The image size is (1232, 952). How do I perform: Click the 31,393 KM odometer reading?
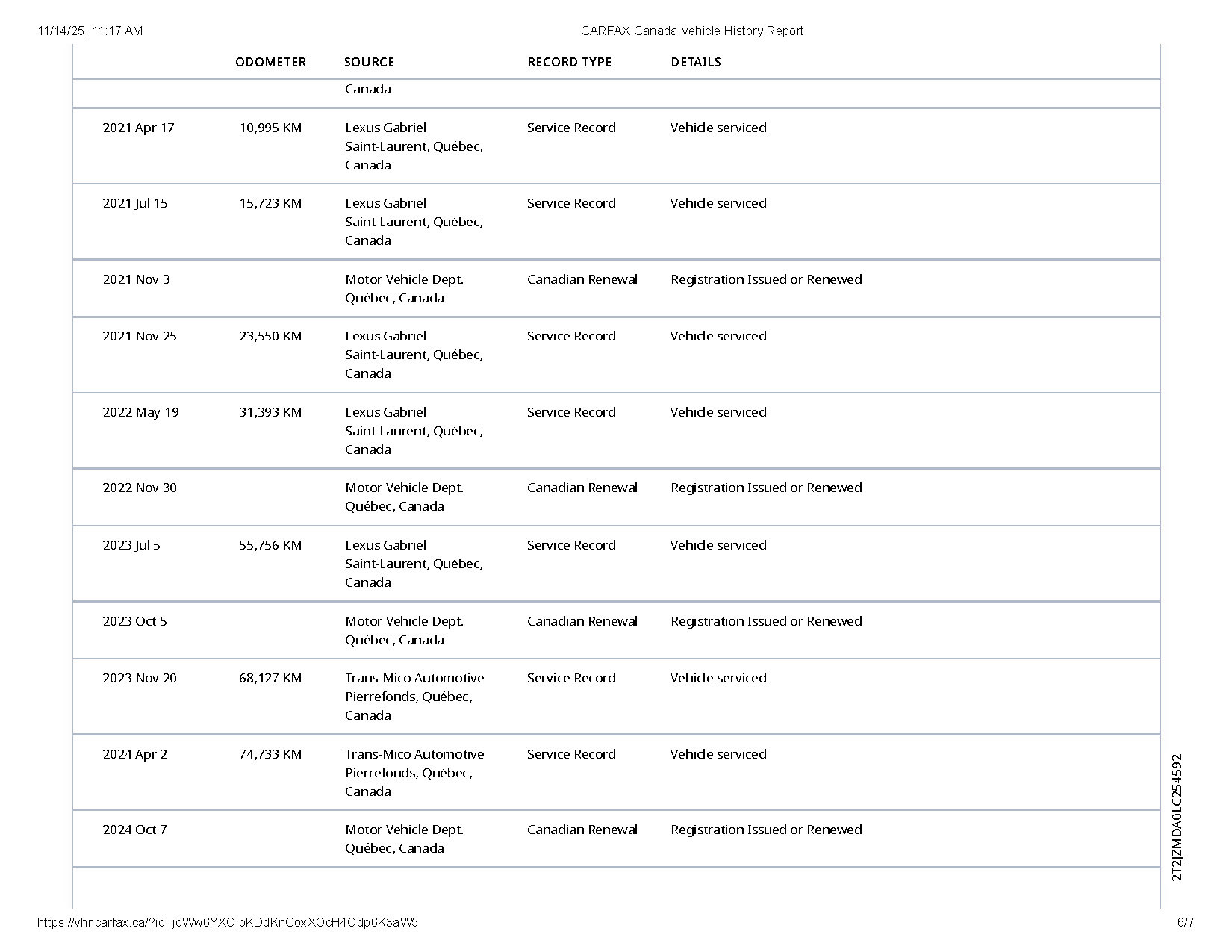pyautogui.click(x=270, y=412)
